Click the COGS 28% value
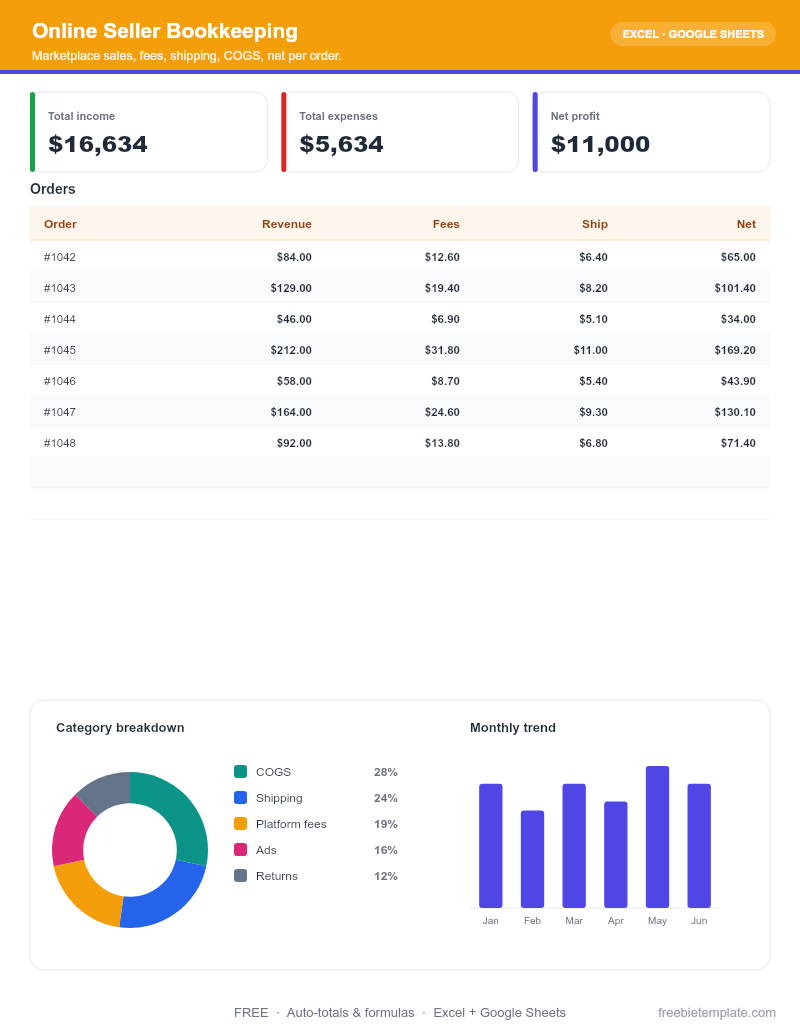This screenshot has height=1035, width=800. coord(385,772)
